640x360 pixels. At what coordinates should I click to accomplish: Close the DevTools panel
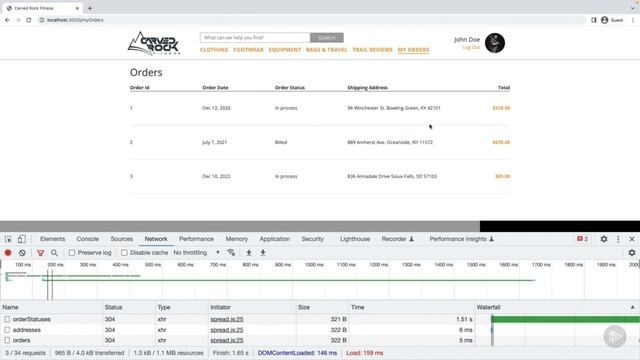pos(632,239)
